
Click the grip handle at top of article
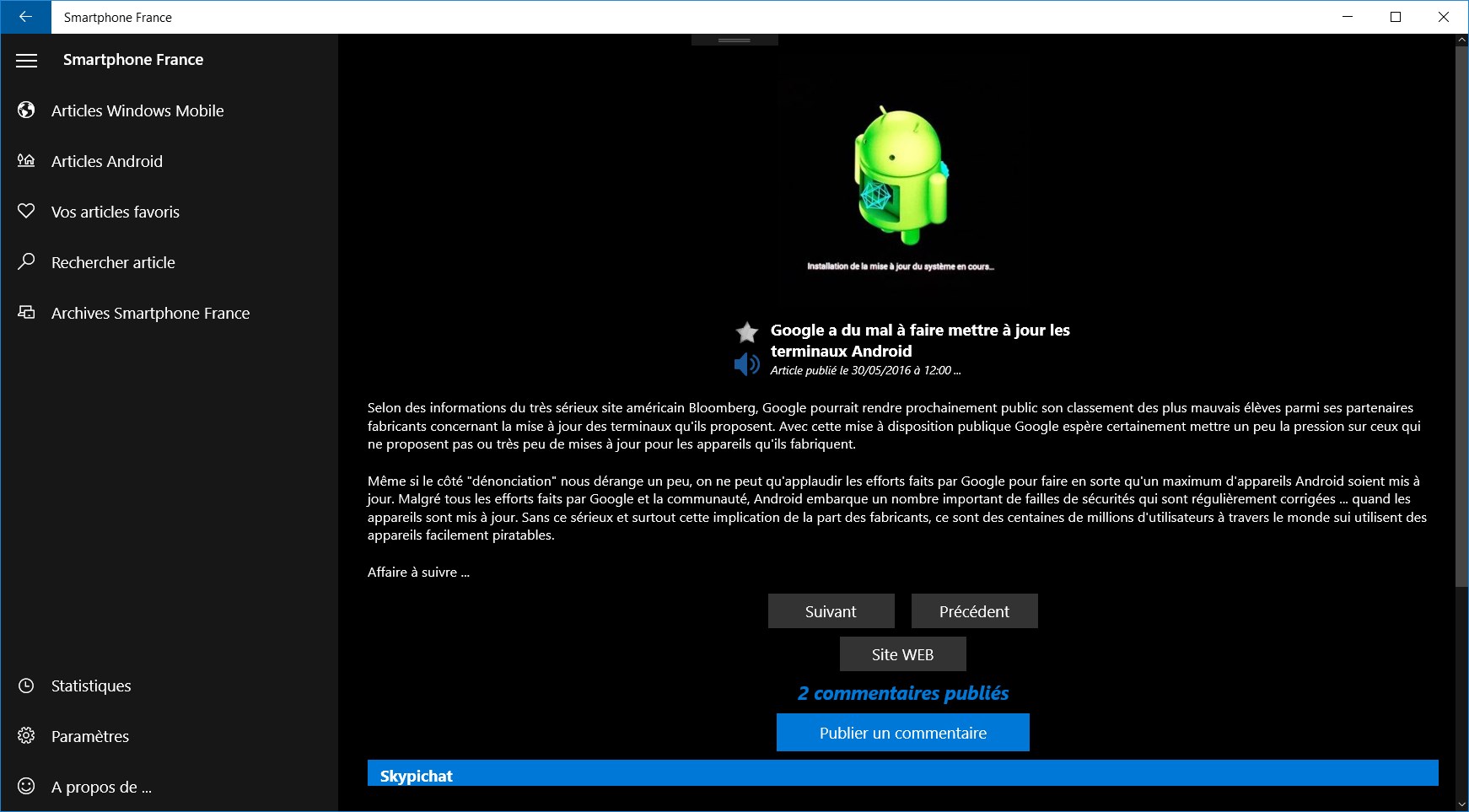[734, 40]
